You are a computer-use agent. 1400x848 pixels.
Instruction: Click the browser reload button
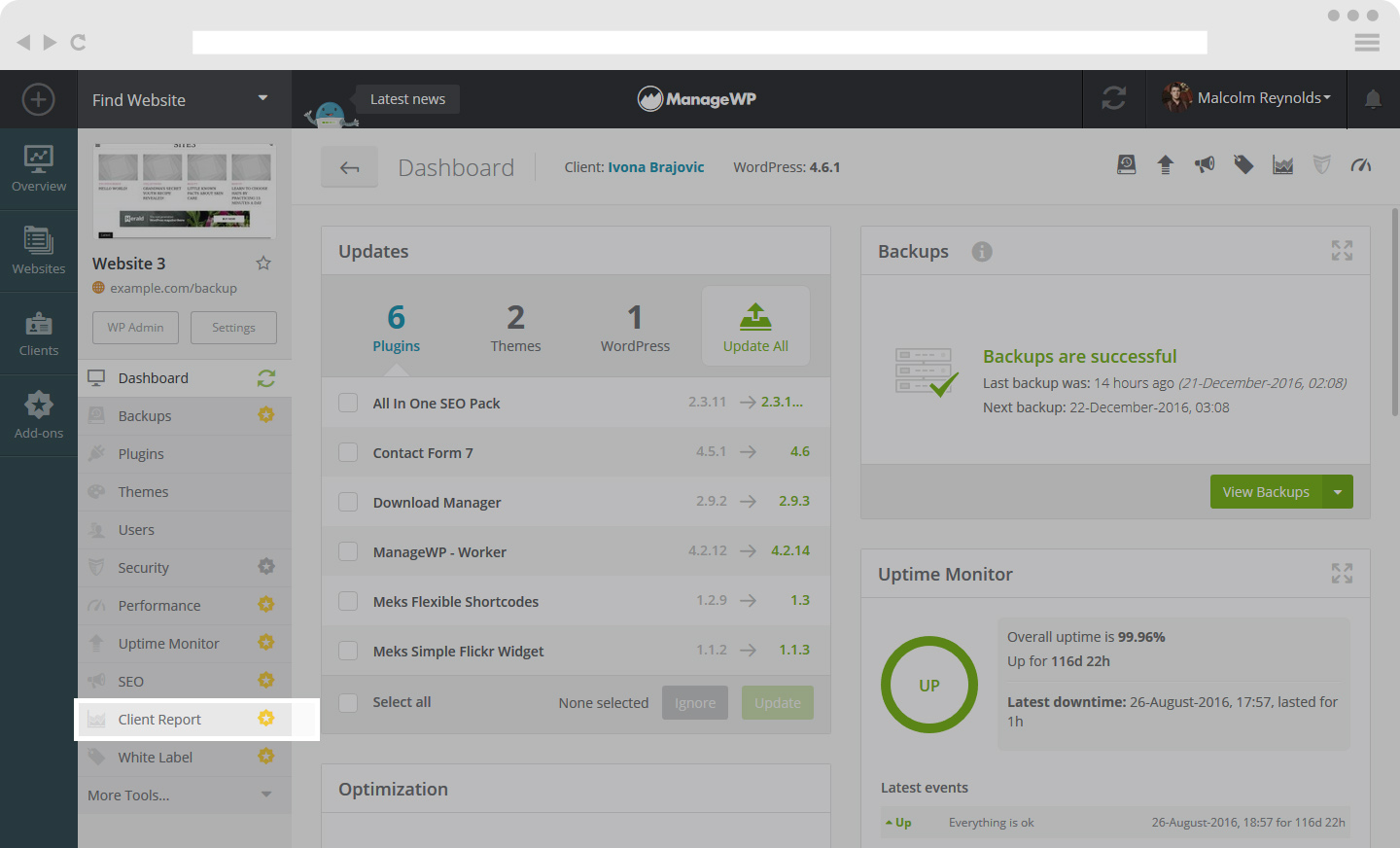tap(79, 42)
